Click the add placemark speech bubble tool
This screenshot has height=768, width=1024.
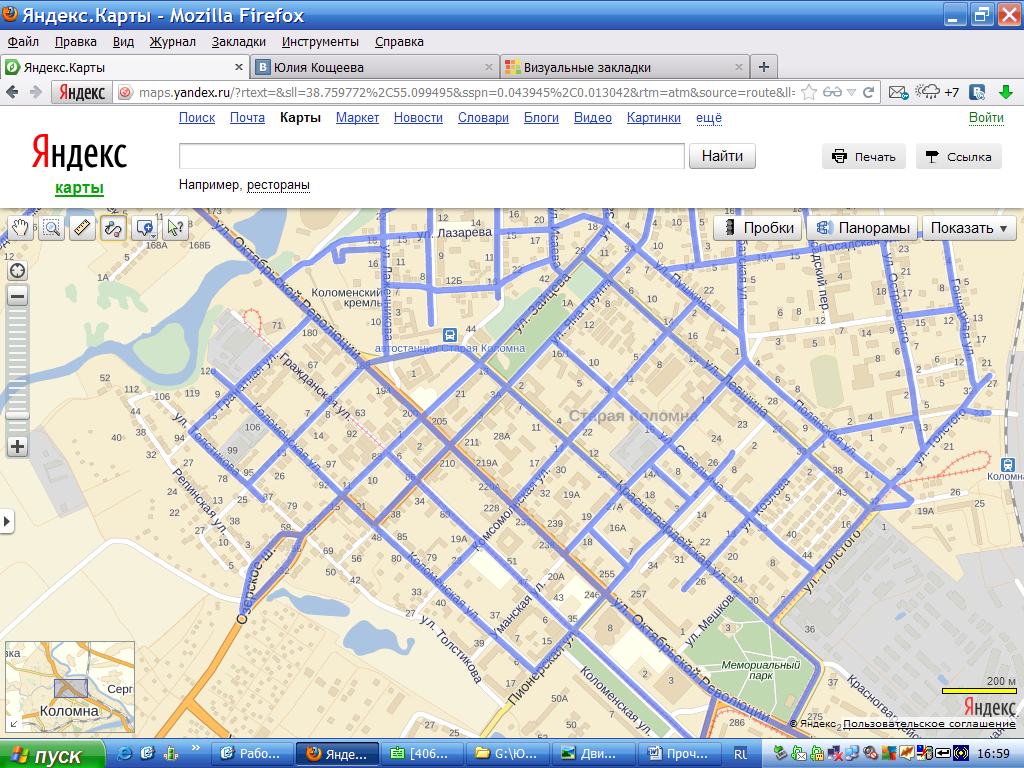[144, 228]
